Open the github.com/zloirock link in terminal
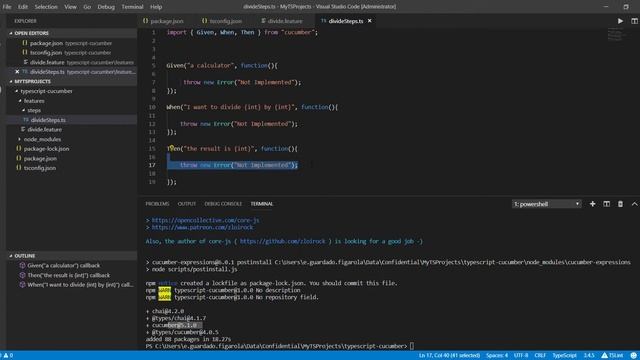 (x=282, y=241)
